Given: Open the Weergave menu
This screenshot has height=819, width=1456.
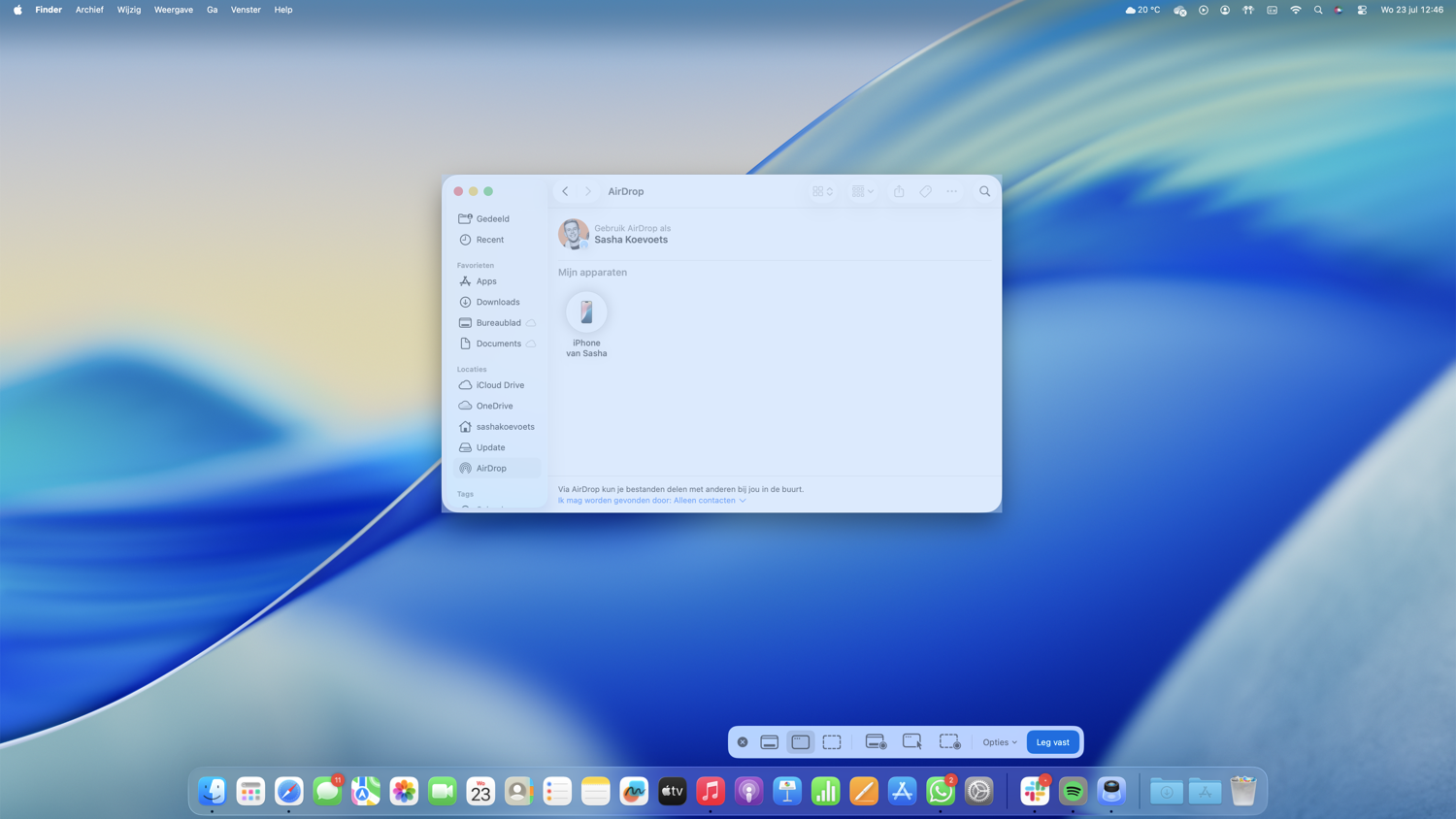Looking at the screenshot, I should pos(174,10).
